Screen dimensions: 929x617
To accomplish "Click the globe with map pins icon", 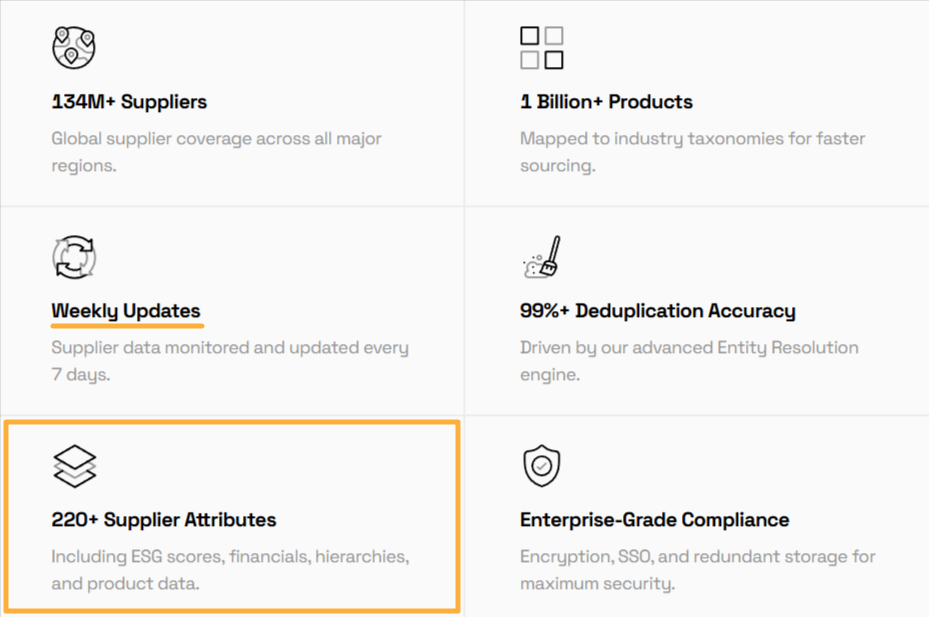I will click(73, 47).
